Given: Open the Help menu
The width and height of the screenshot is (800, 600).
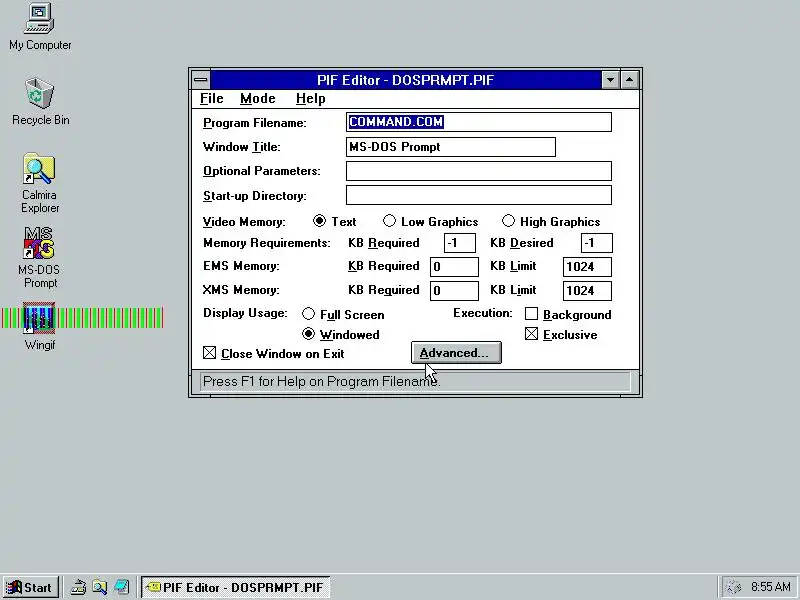Looking at the screenshot, I should point(310,98).
